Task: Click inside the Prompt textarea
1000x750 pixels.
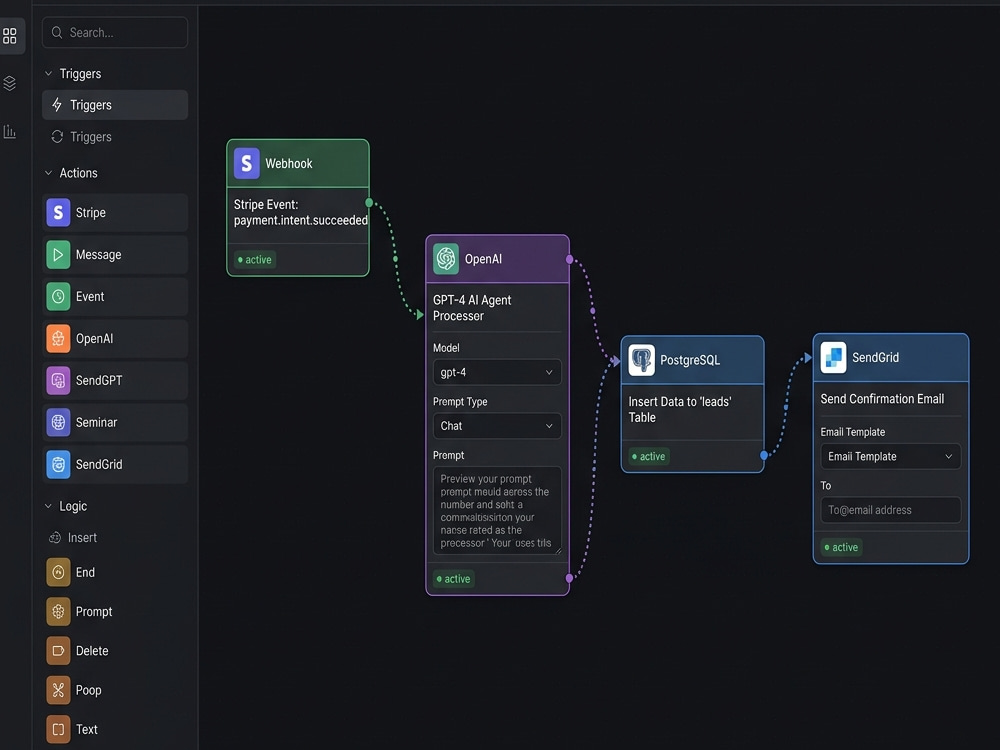Action: (x=497, y=510)
